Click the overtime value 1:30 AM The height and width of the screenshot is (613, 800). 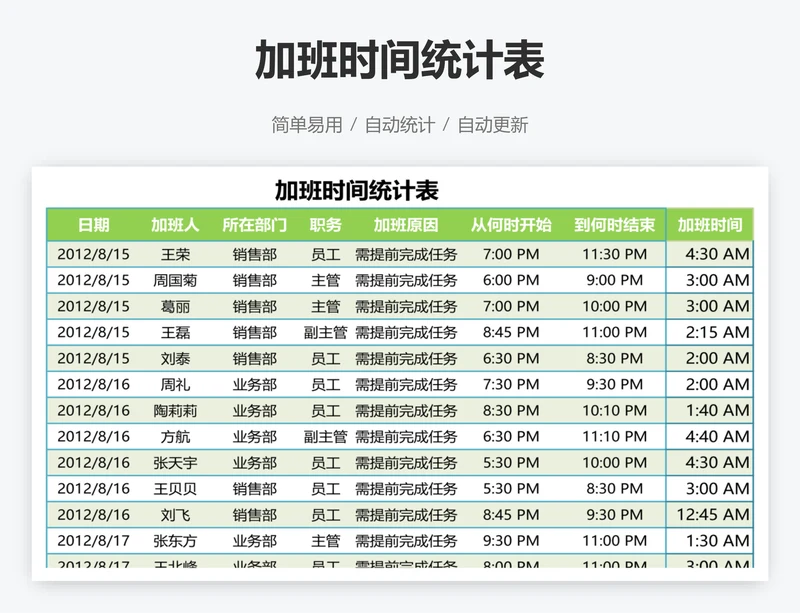717,541
